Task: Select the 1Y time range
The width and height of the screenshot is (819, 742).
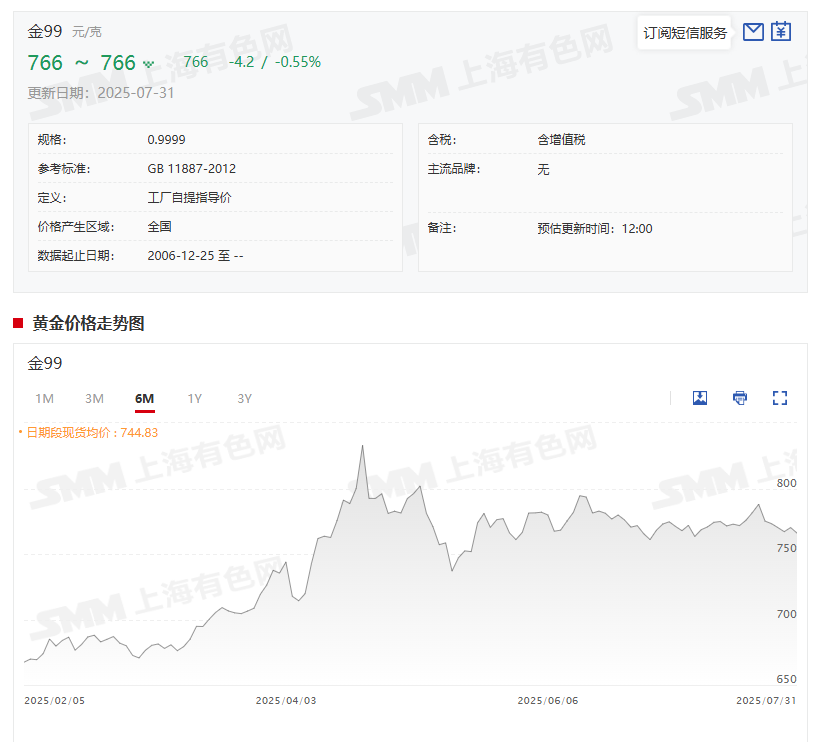Action: [194, 399]
